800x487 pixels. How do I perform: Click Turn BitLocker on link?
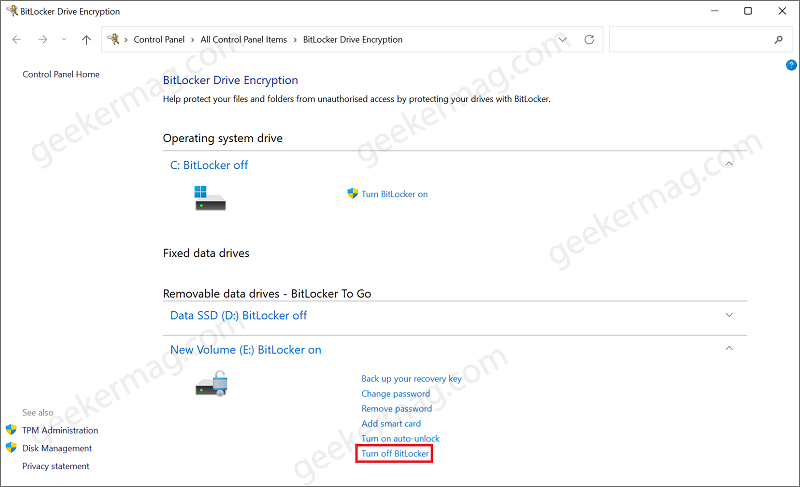tap(394, 194)
